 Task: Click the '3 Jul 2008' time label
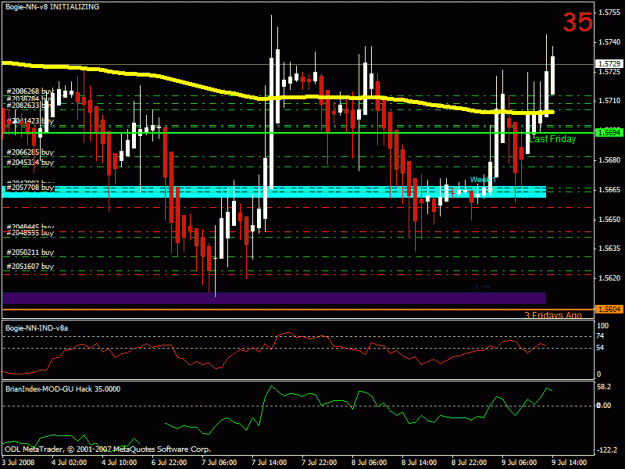point(18,463)
